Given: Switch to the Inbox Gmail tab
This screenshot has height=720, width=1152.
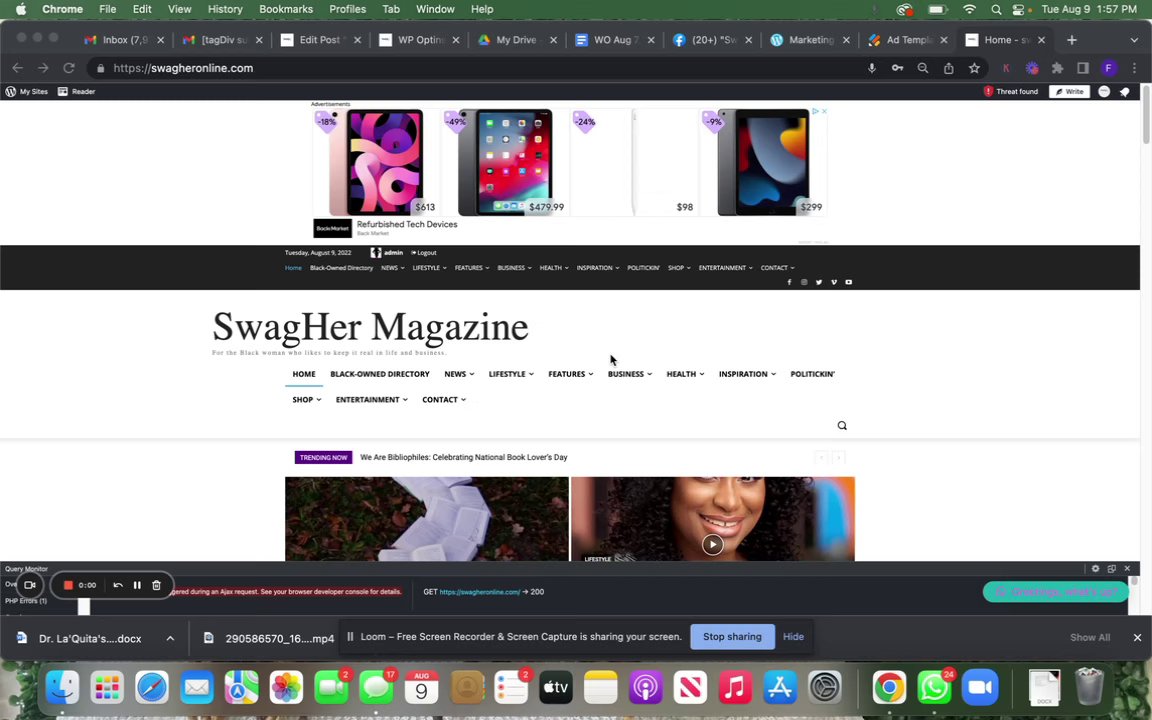Looking at the screenshot, I should (124, 40).
